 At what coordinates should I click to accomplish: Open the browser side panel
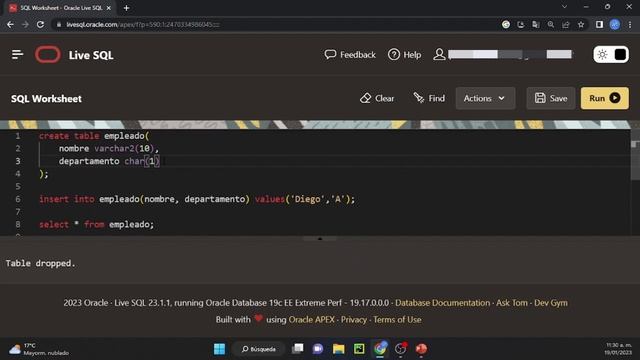[x=599, y=24]
